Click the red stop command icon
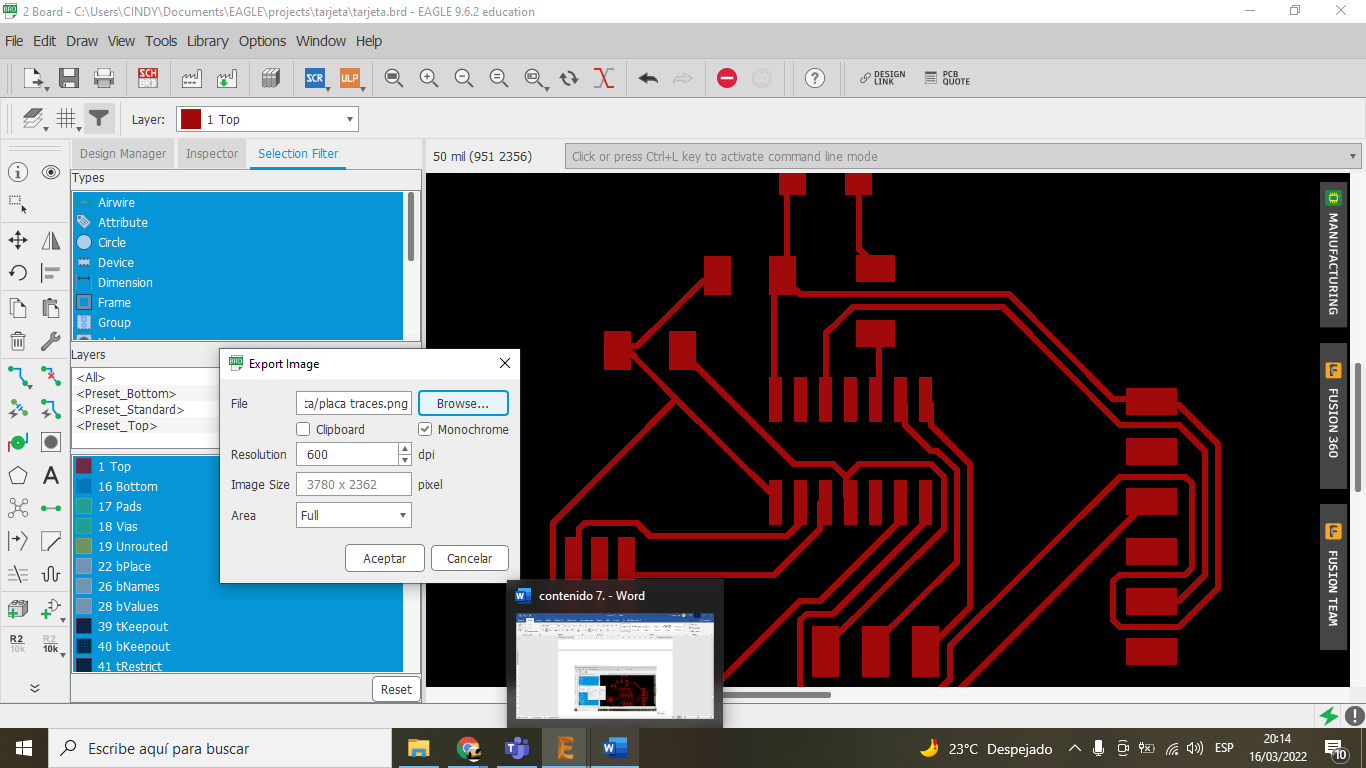1366x768 pixels. point(727,78)
